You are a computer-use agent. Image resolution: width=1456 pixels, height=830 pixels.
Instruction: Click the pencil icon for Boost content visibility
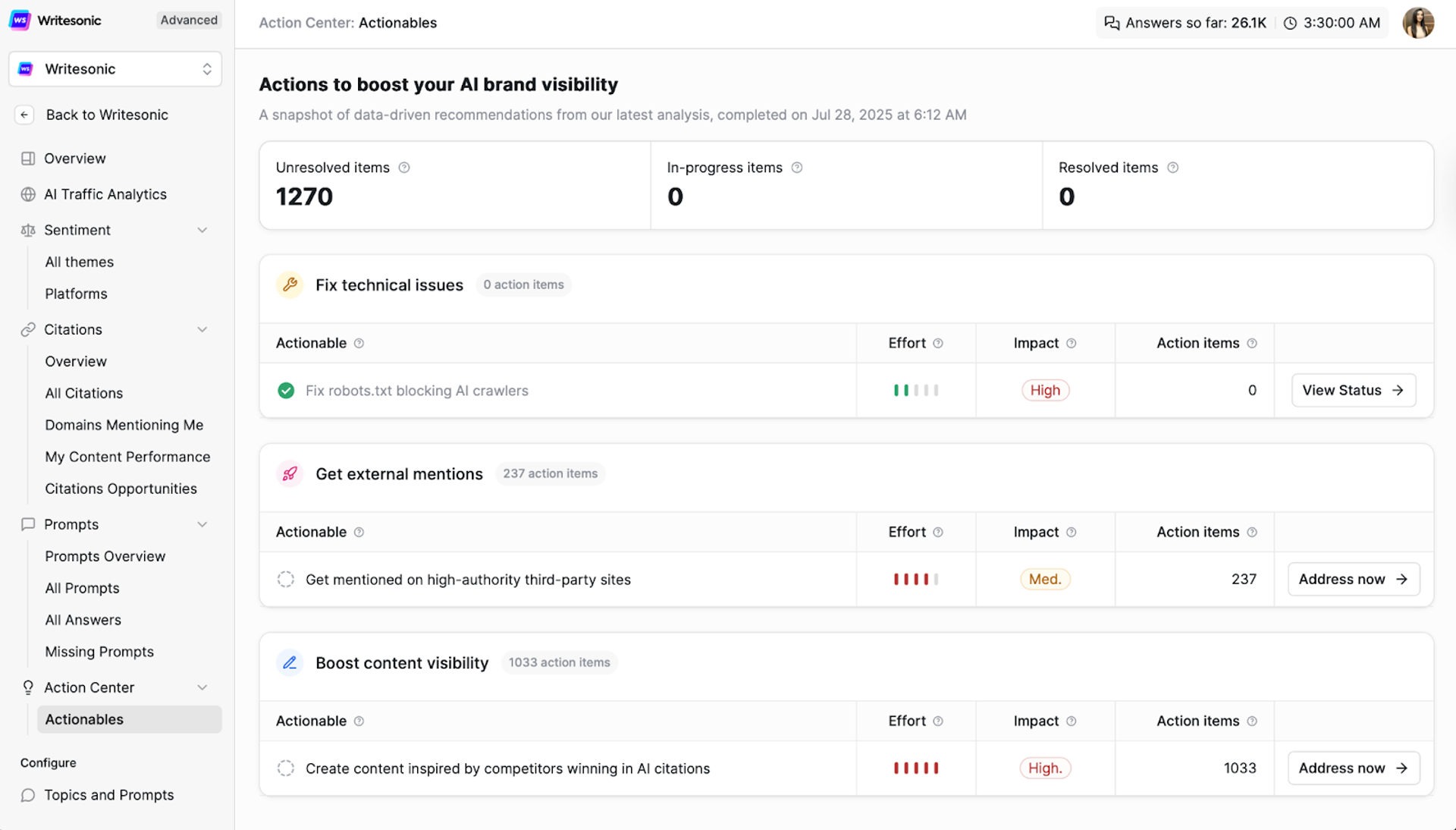click(x=290, y=662)
